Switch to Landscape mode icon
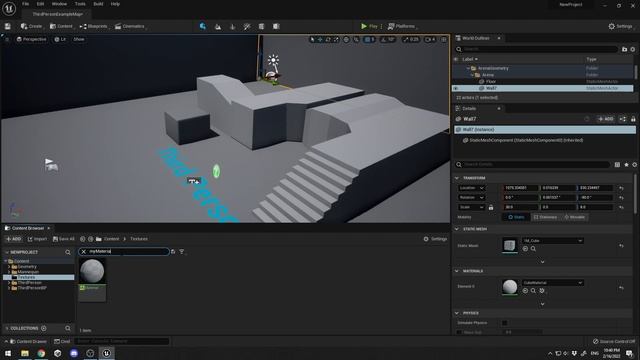 [x=218, y=27]
